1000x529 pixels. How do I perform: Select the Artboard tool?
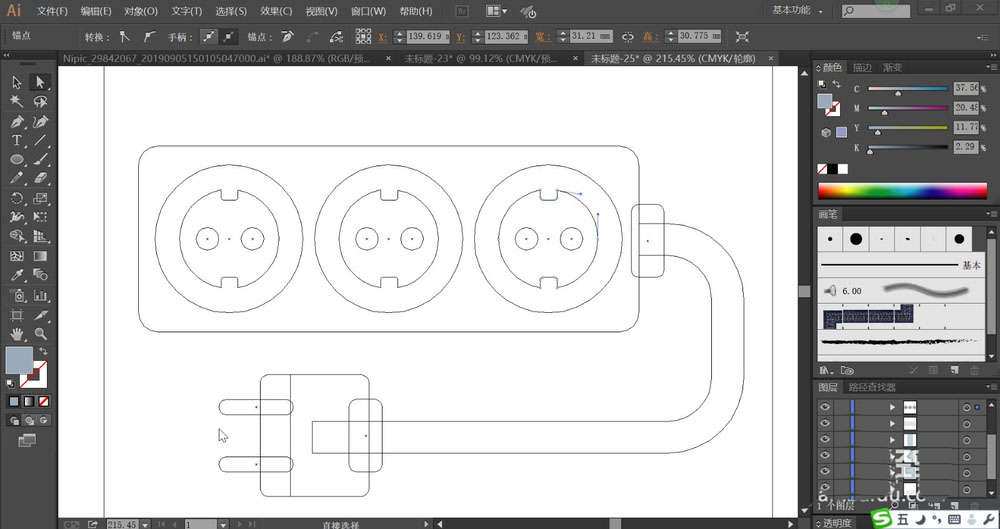coord(17,315)
